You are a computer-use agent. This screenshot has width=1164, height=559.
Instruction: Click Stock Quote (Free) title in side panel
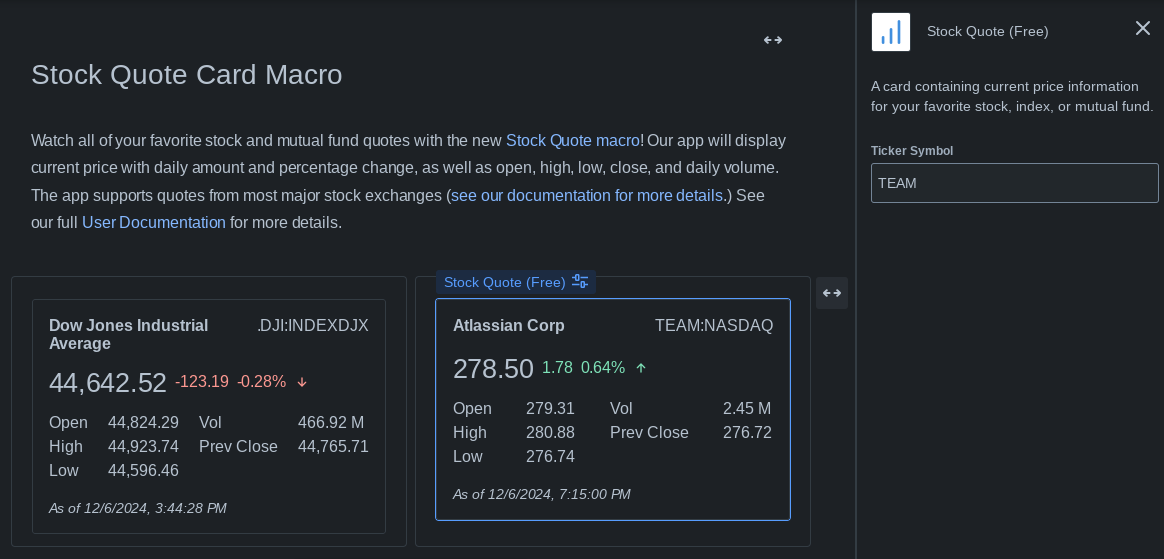coord(987,31)
